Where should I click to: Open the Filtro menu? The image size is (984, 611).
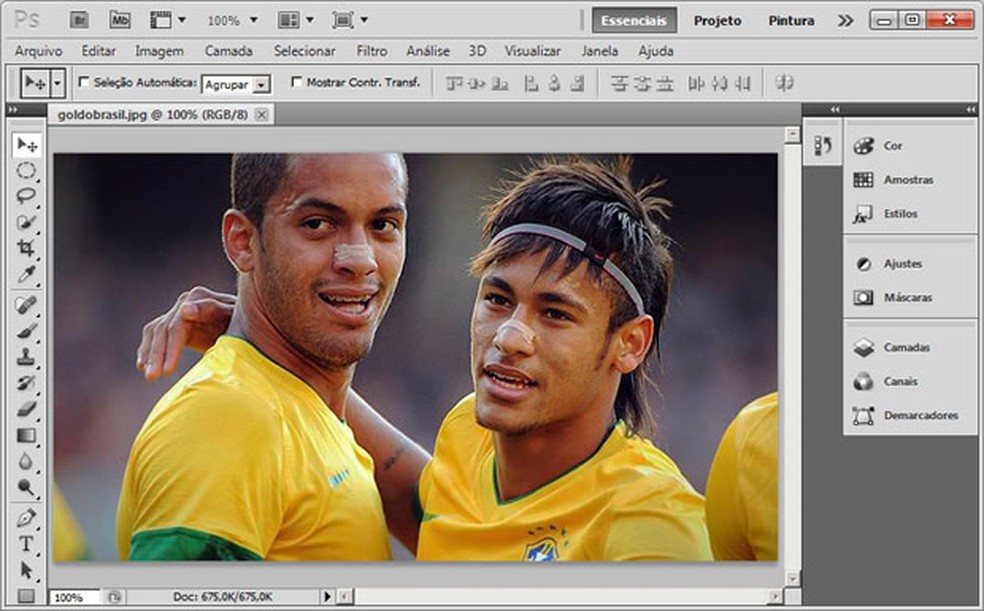372,51
